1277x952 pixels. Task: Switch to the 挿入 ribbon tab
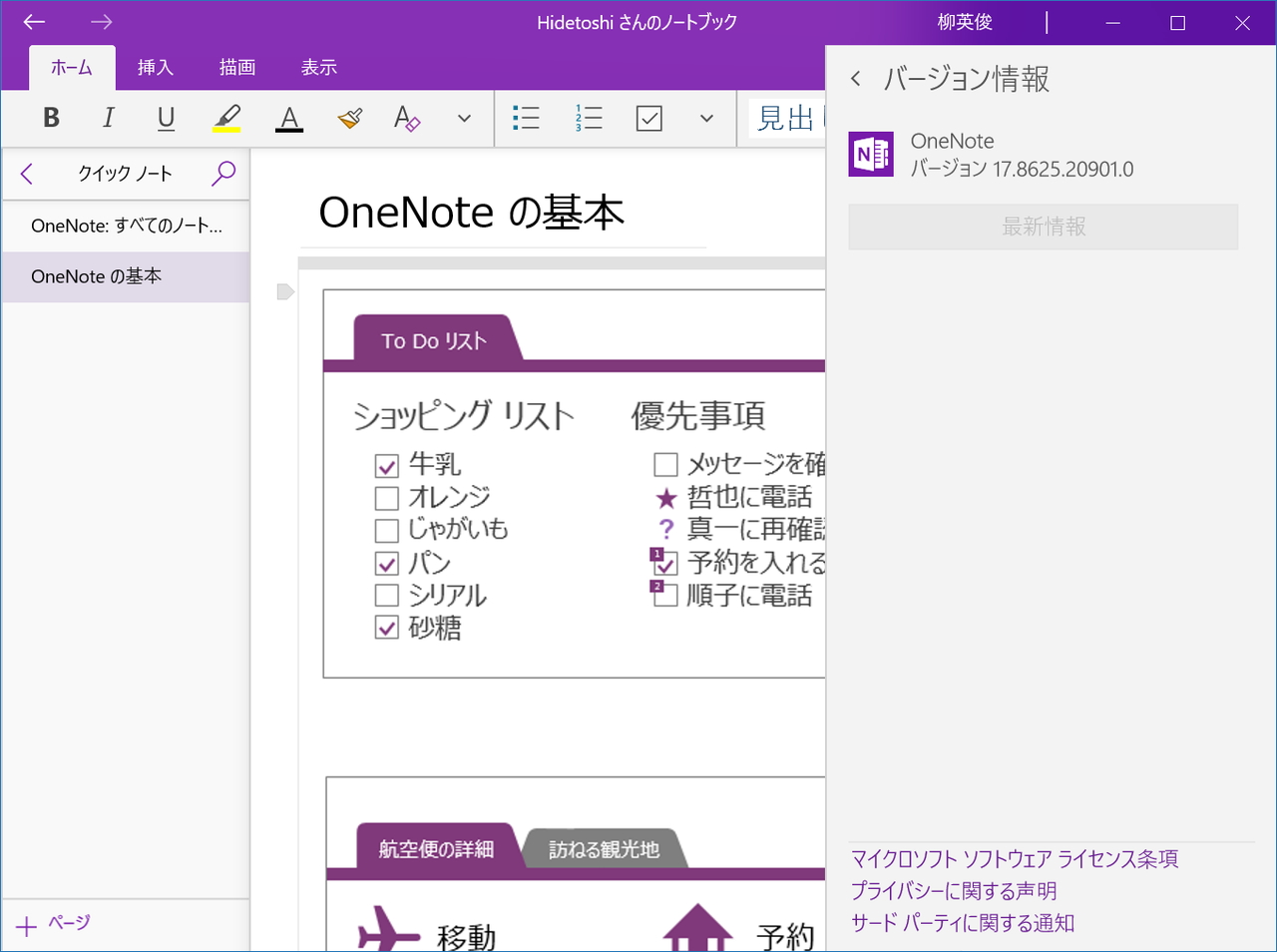[x=155, y=67]
